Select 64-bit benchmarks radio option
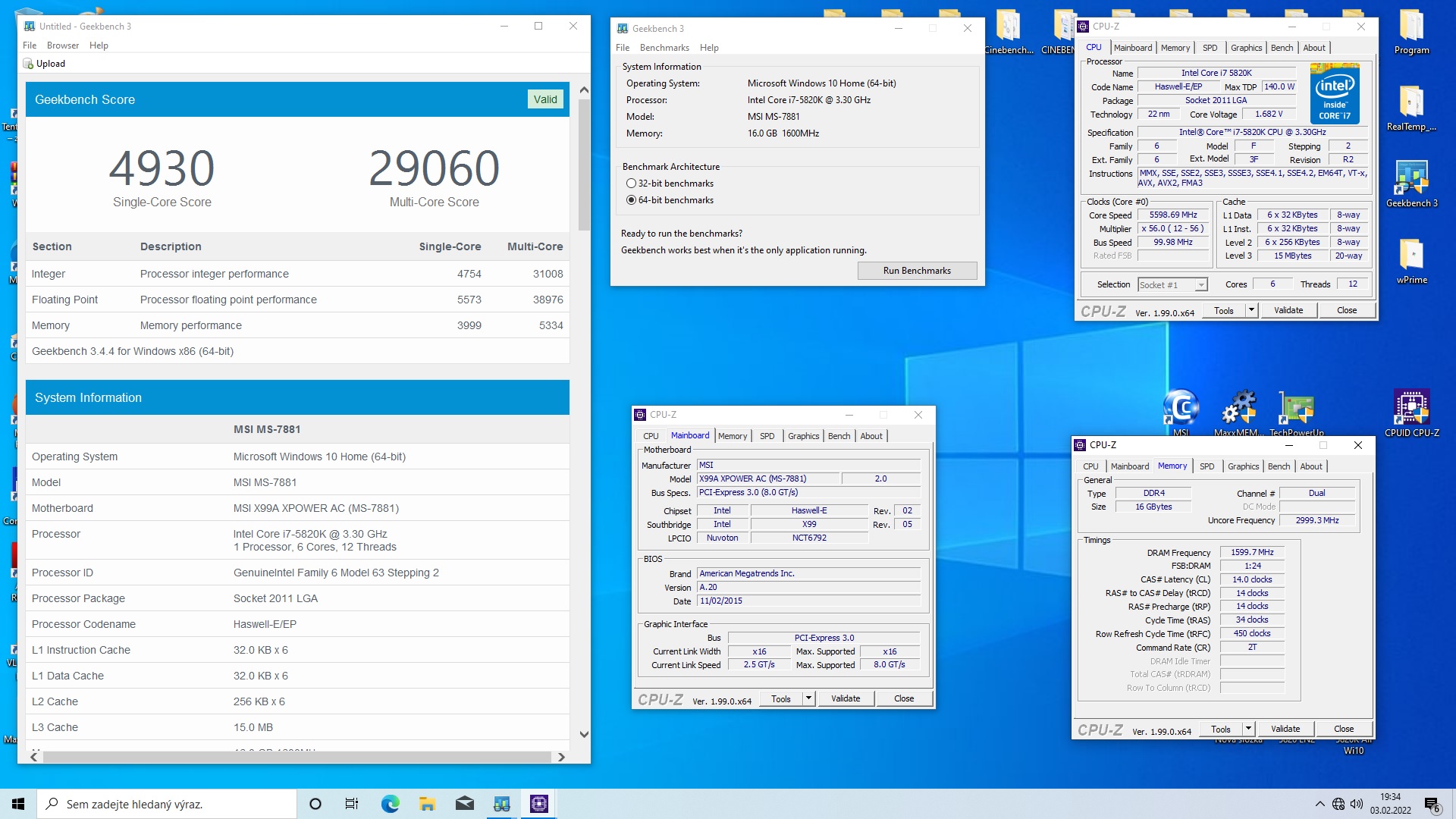Image resolution: width=1456 pixels, height=819 pixels. tap(631, 200)
